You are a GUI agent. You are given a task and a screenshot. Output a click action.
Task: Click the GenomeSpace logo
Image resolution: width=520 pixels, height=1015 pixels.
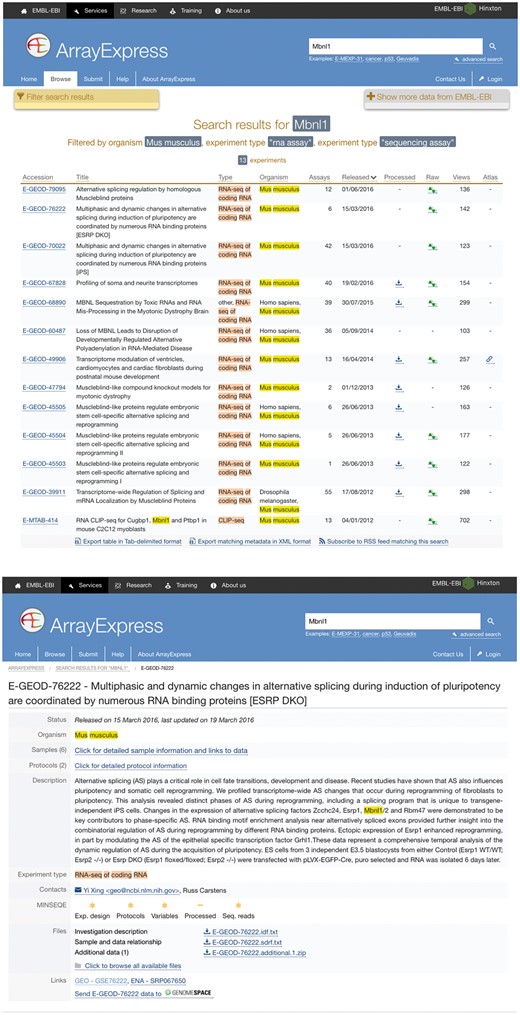tap(188, 992)
